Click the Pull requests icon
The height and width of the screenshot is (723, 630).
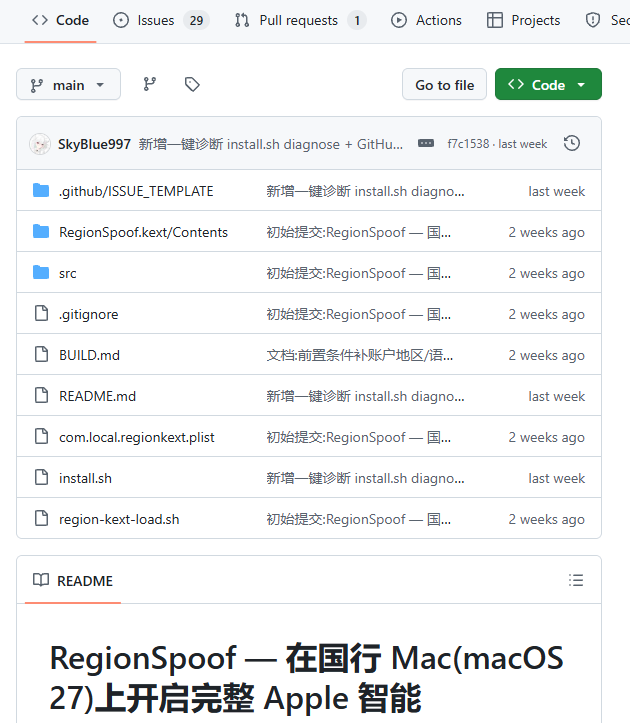242,20
